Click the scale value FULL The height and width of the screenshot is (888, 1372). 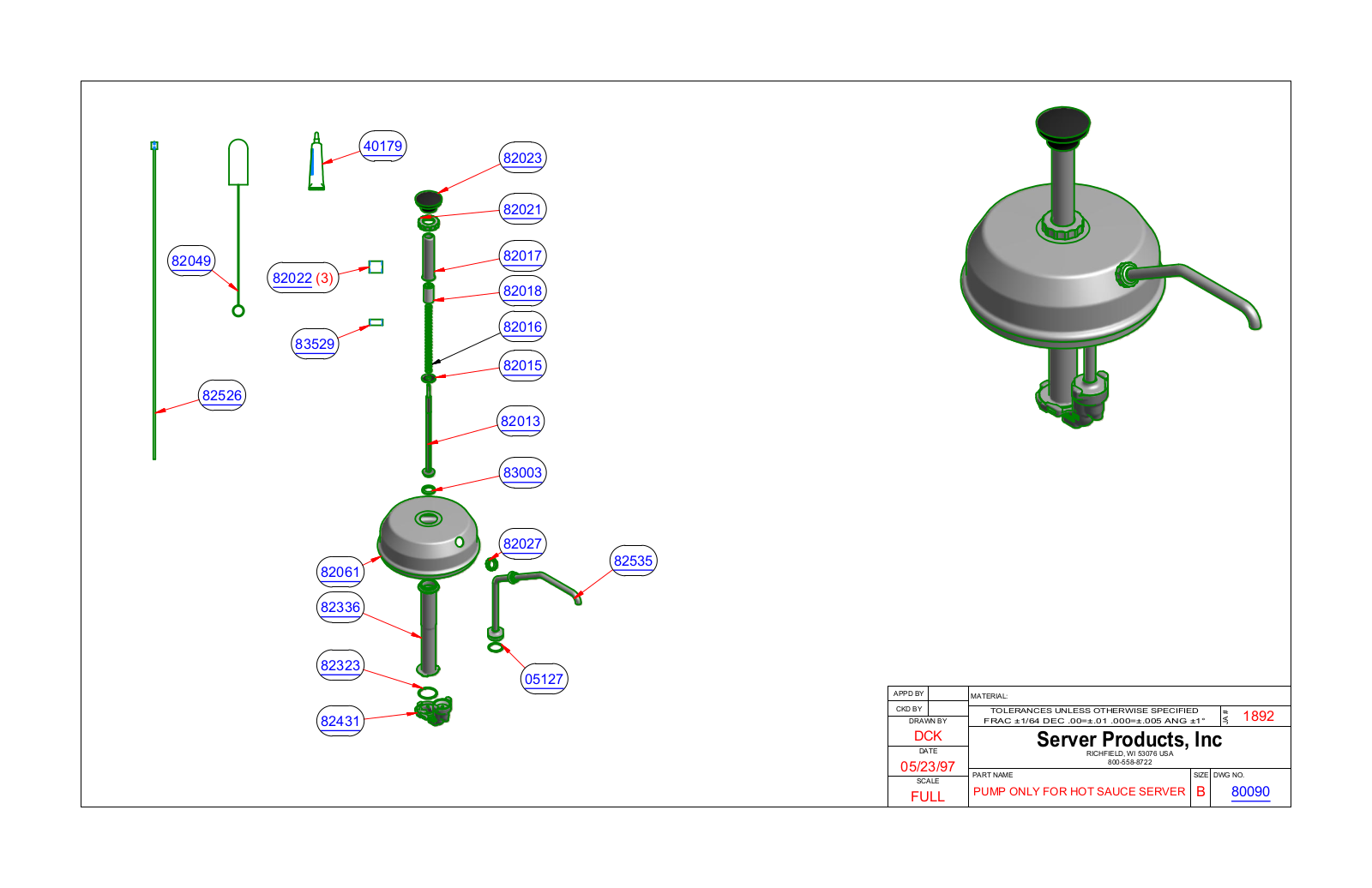tap(928, 796)
